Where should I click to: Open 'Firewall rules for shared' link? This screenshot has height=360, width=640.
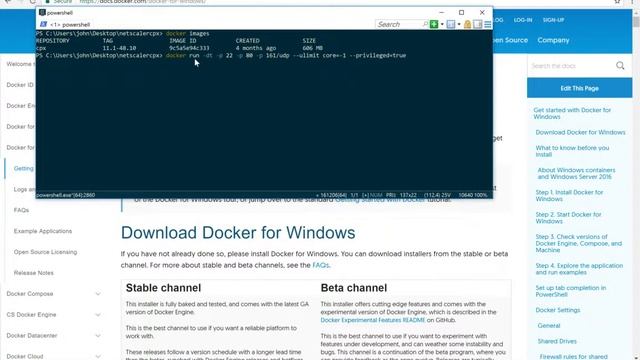pyautogui.click(x=573, y=357)
